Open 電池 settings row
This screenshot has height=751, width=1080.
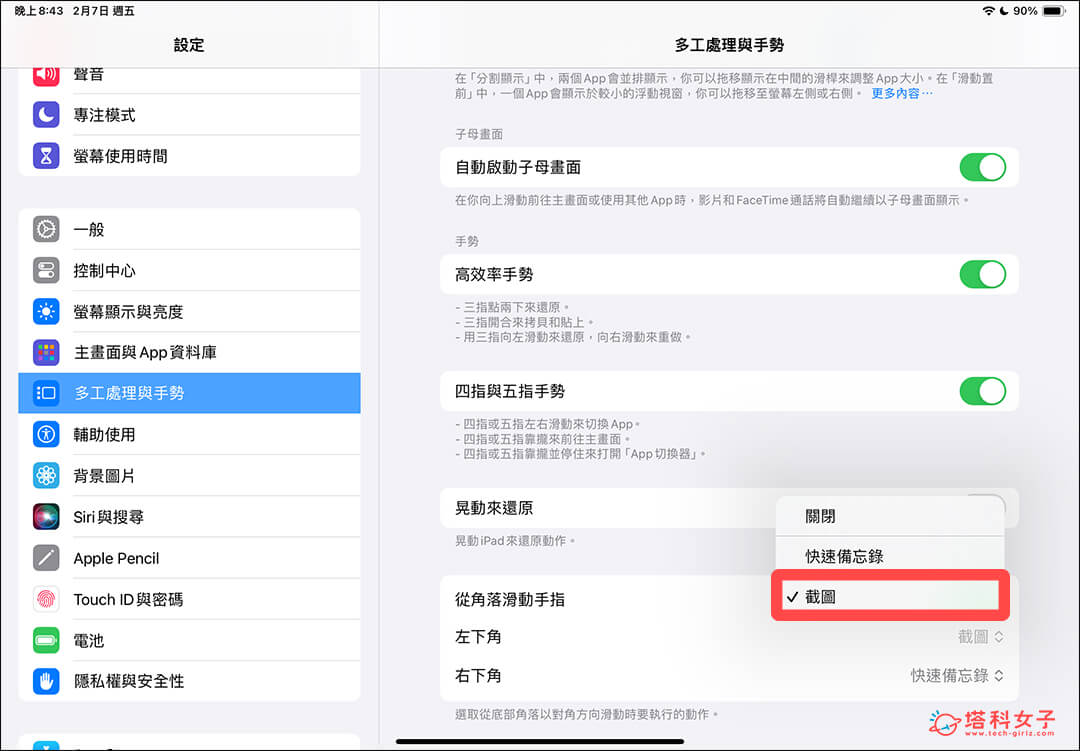pos(189,640)
